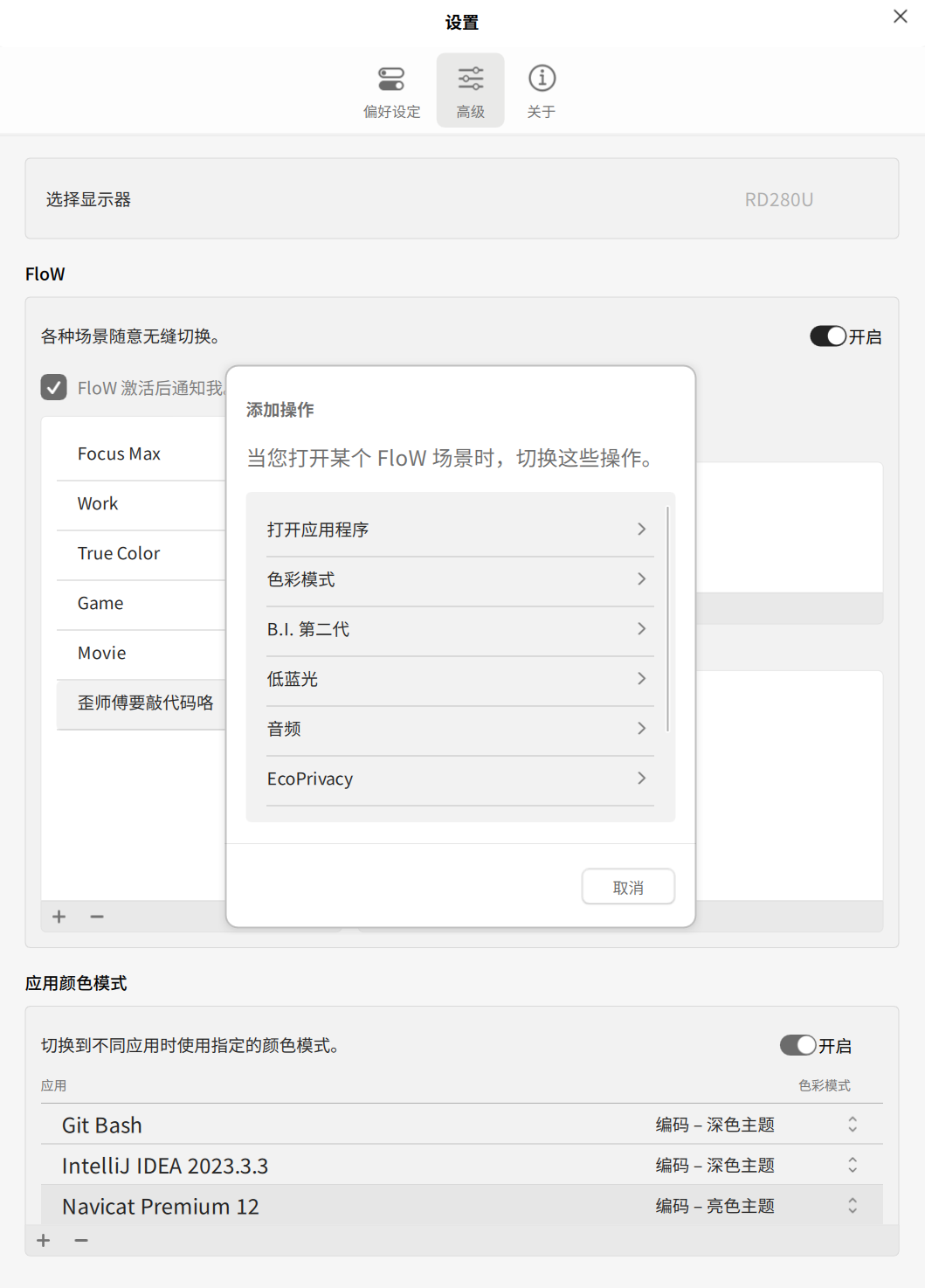Viewport: 925px width, 1288px height.
Task: Expand the 打开应用程序 action
Action: pos(460,529)
